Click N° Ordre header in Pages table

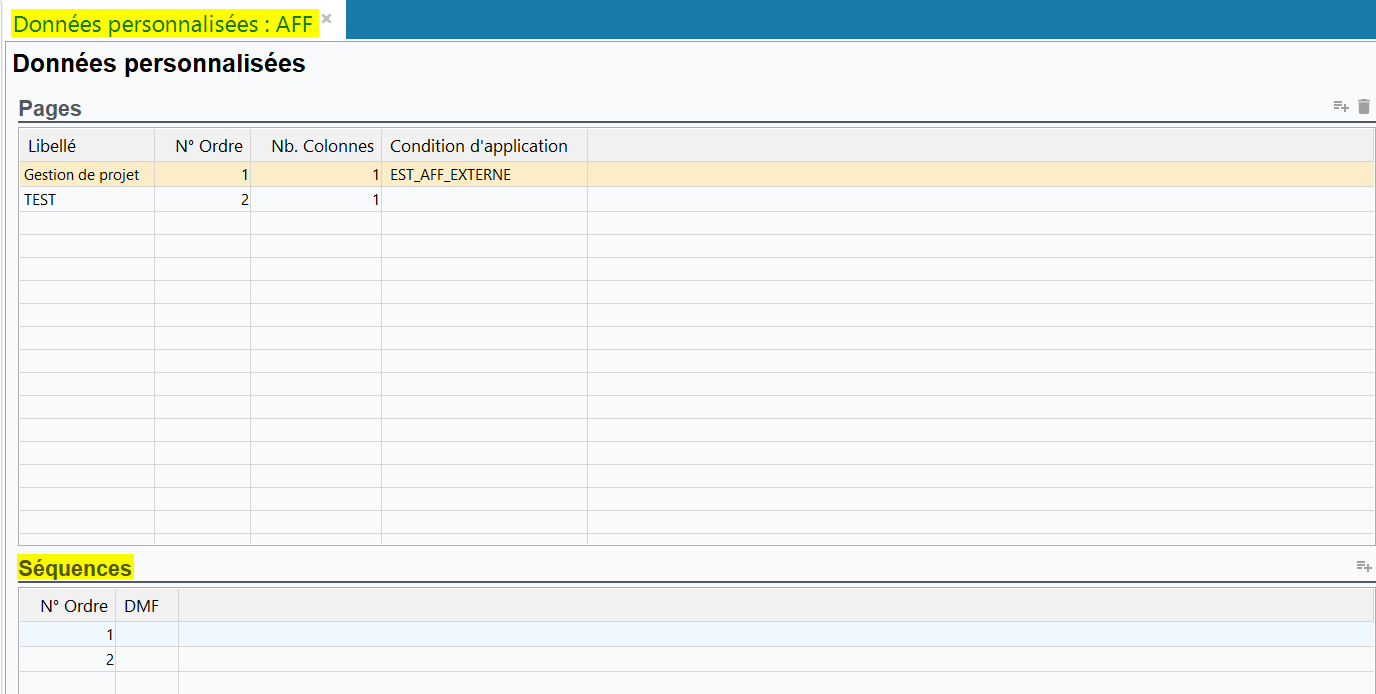click(x=208, y=146)
